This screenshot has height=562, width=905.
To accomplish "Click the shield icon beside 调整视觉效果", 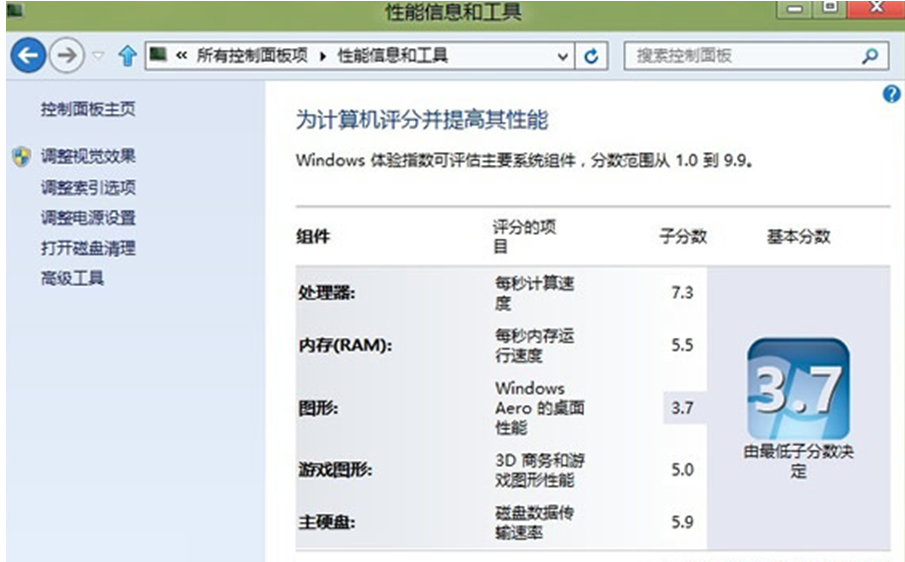I will tap(21, 157).
